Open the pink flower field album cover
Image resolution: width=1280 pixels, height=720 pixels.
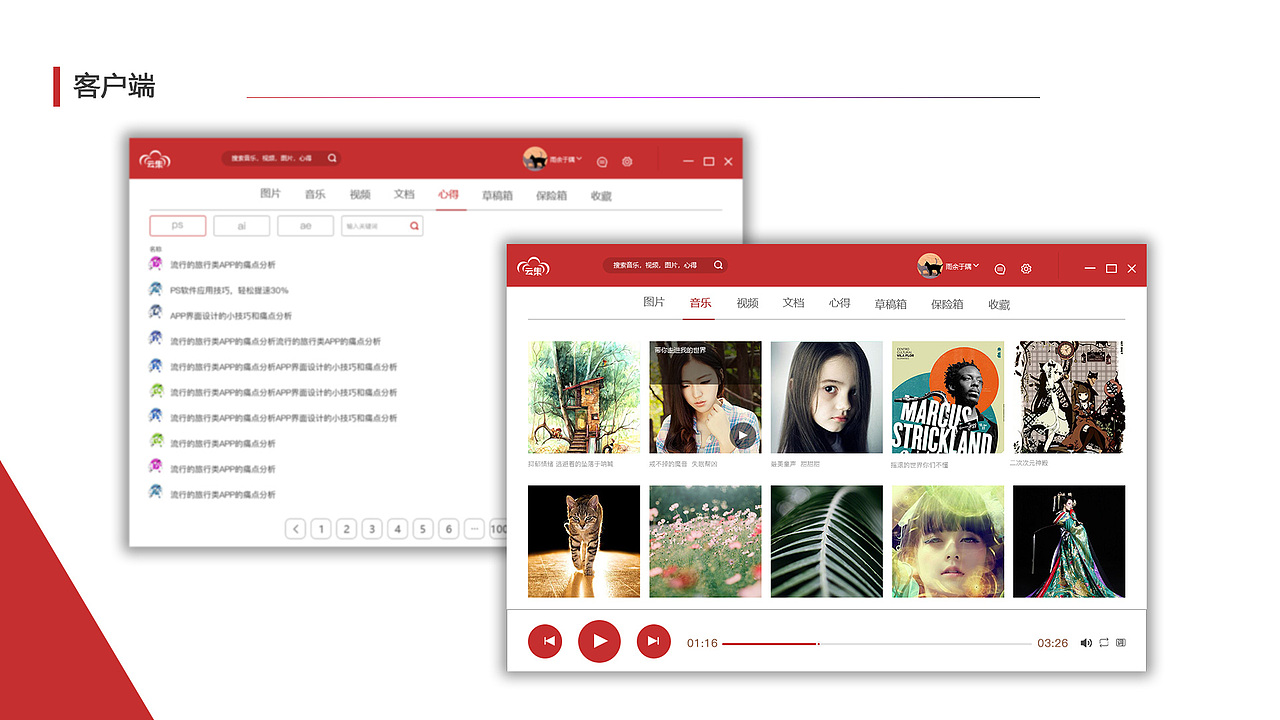tap(705, 541)
